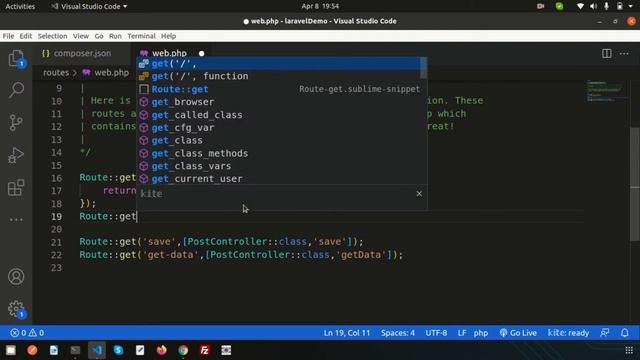This screenshot has height=360, width=640.
Task: Change file encoding UTF-8
Action: coord(436,333)
